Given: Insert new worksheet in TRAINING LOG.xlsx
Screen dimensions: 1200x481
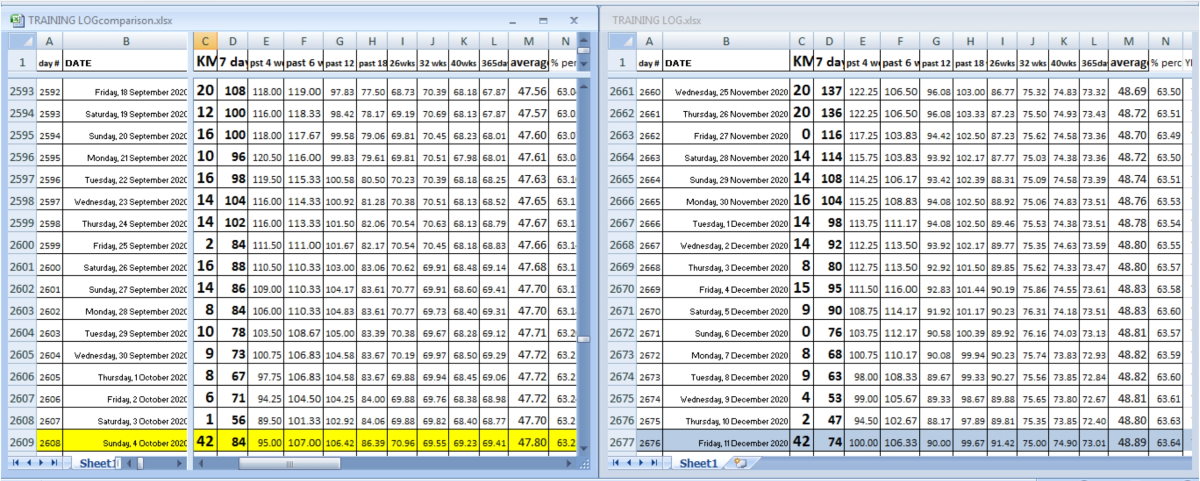Looking at the screenshot, I should click(740, 463).
